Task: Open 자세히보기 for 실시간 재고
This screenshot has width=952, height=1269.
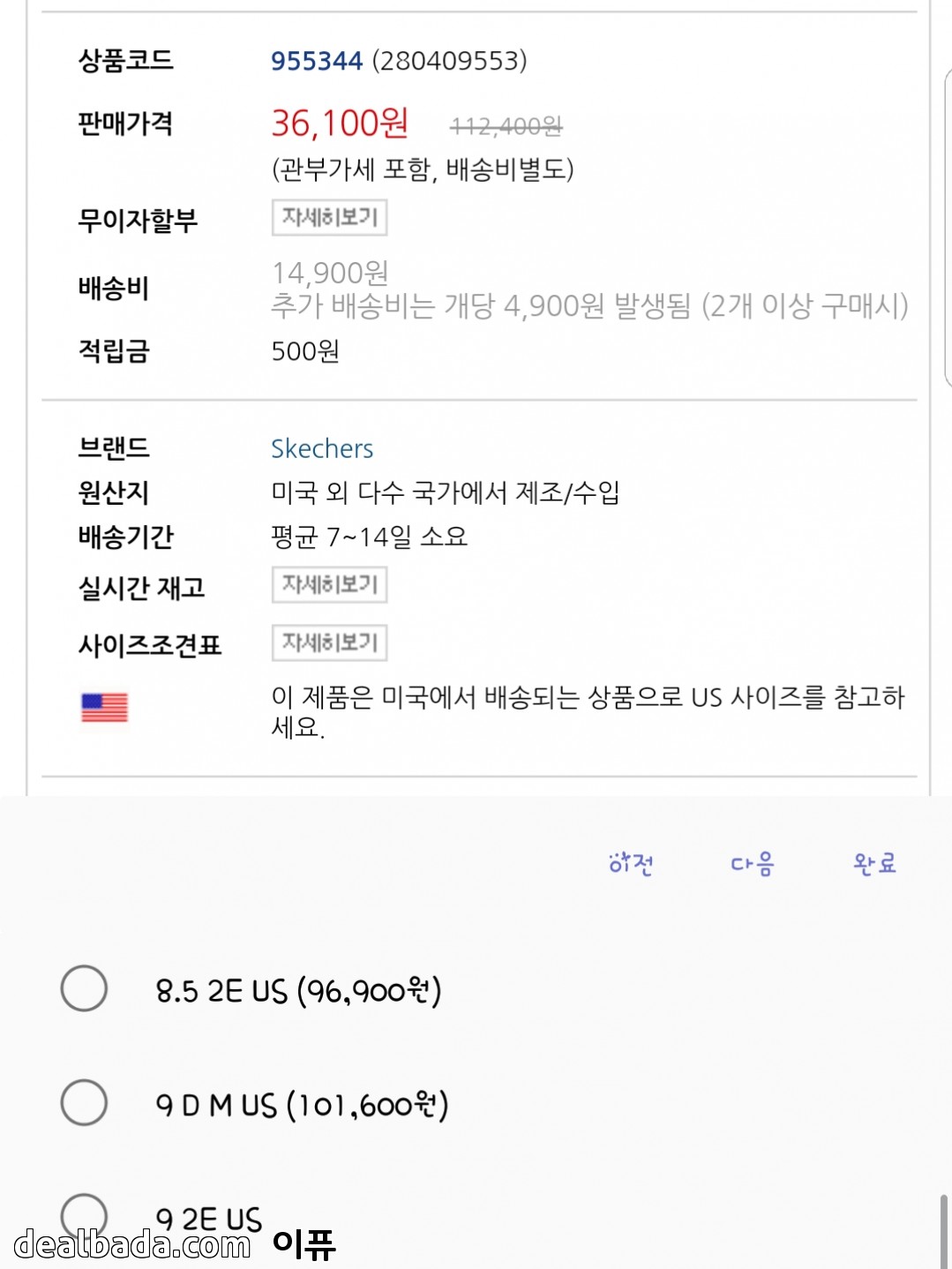Action: [x=329, y=584]
